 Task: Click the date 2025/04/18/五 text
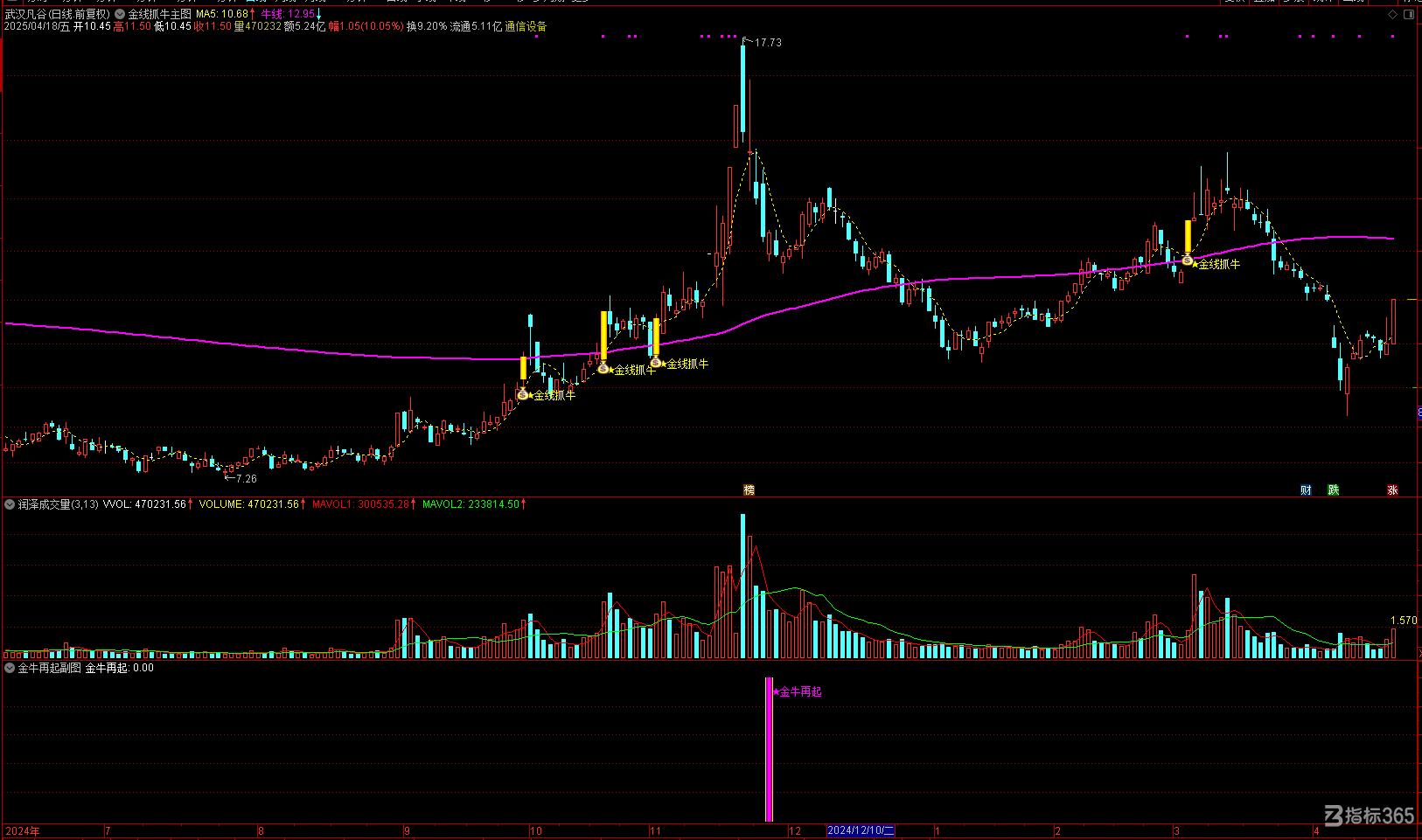pos(38,27)
